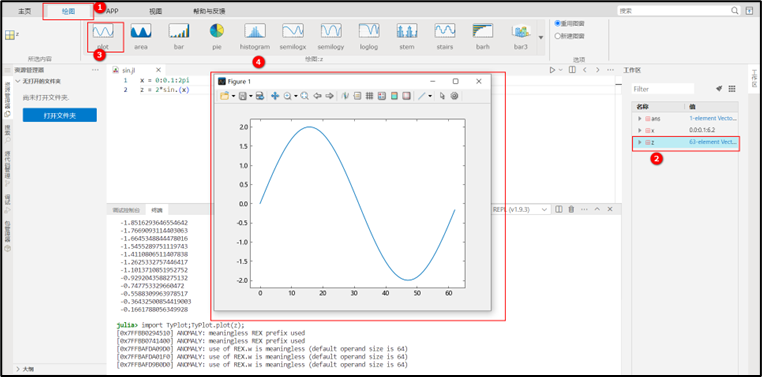762x377 pixels.
Task: Click the split editor icon
Action: [572, 70]
